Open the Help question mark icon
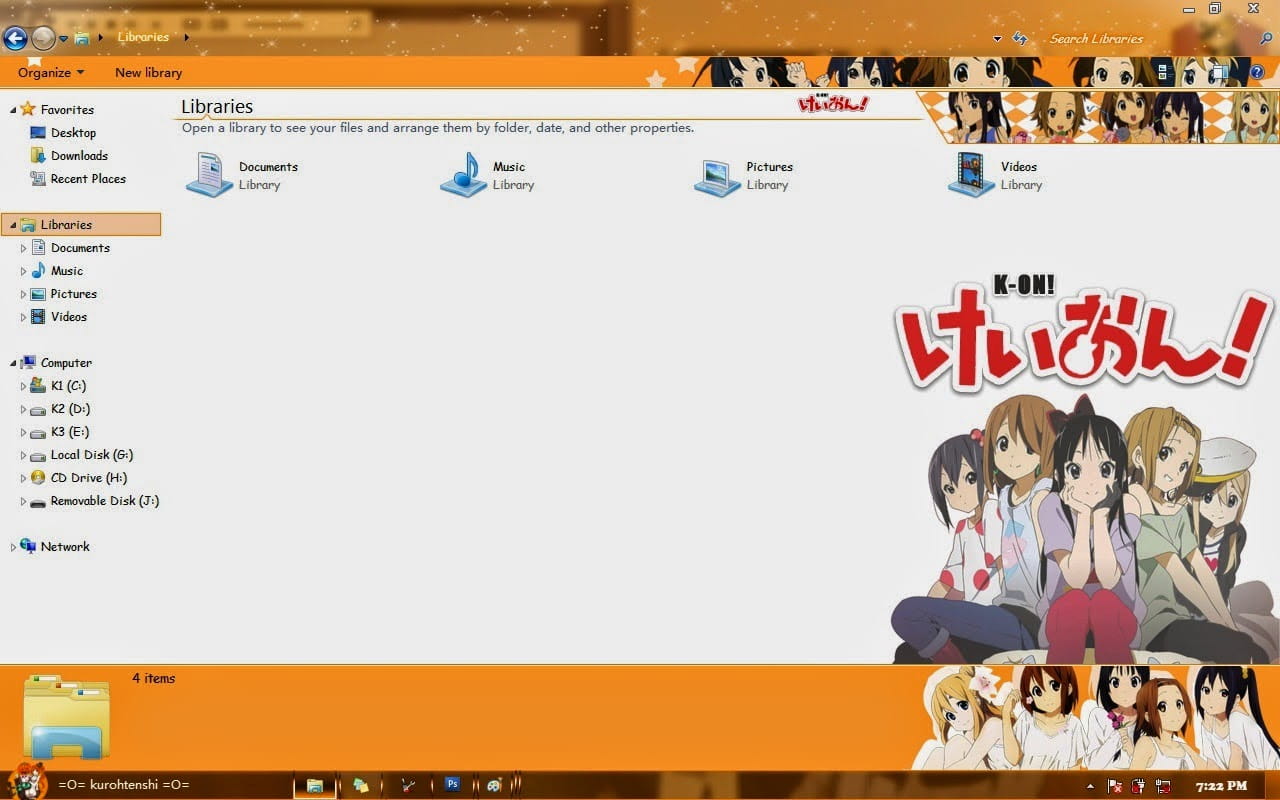 click(x=1257, y=72)
